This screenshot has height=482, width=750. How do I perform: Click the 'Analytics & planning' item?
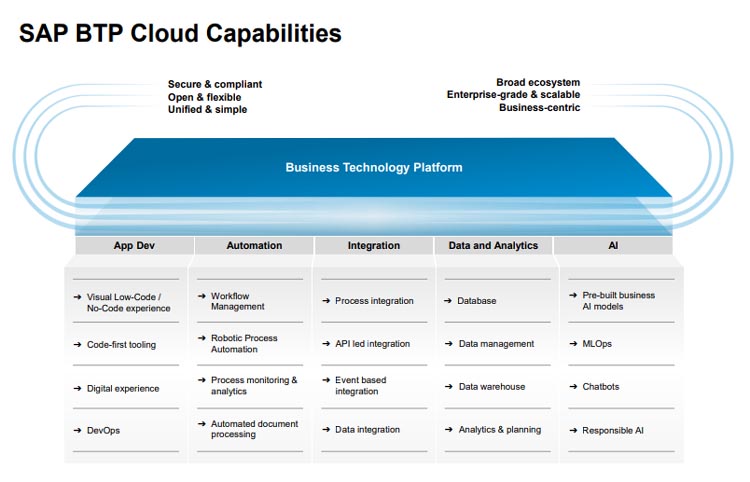[500, 429]
